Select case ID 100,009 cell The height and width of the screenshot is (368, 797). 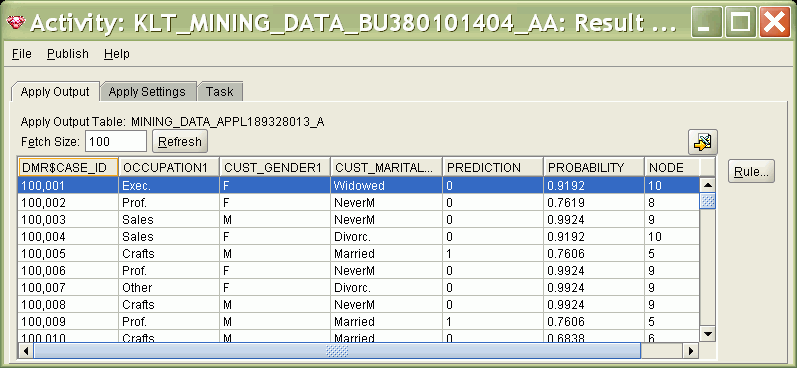[x=68, y=321]
